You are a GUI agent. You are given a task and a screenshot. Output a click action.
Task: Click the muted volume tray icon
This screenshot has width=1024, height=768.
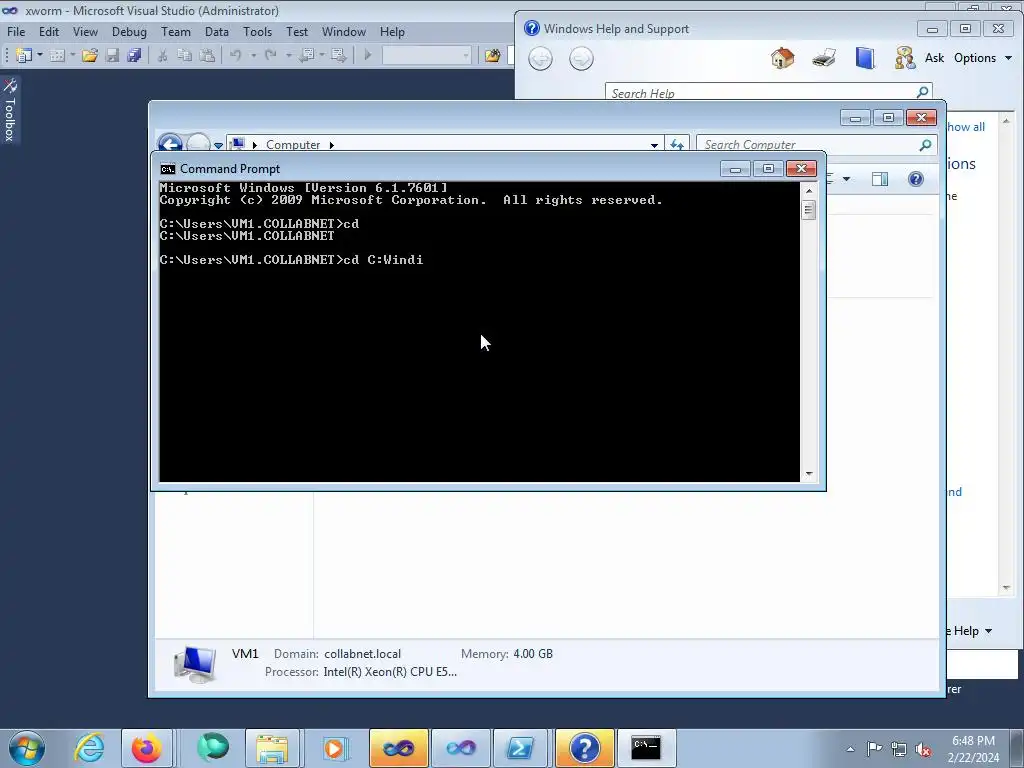coord(923,748)
